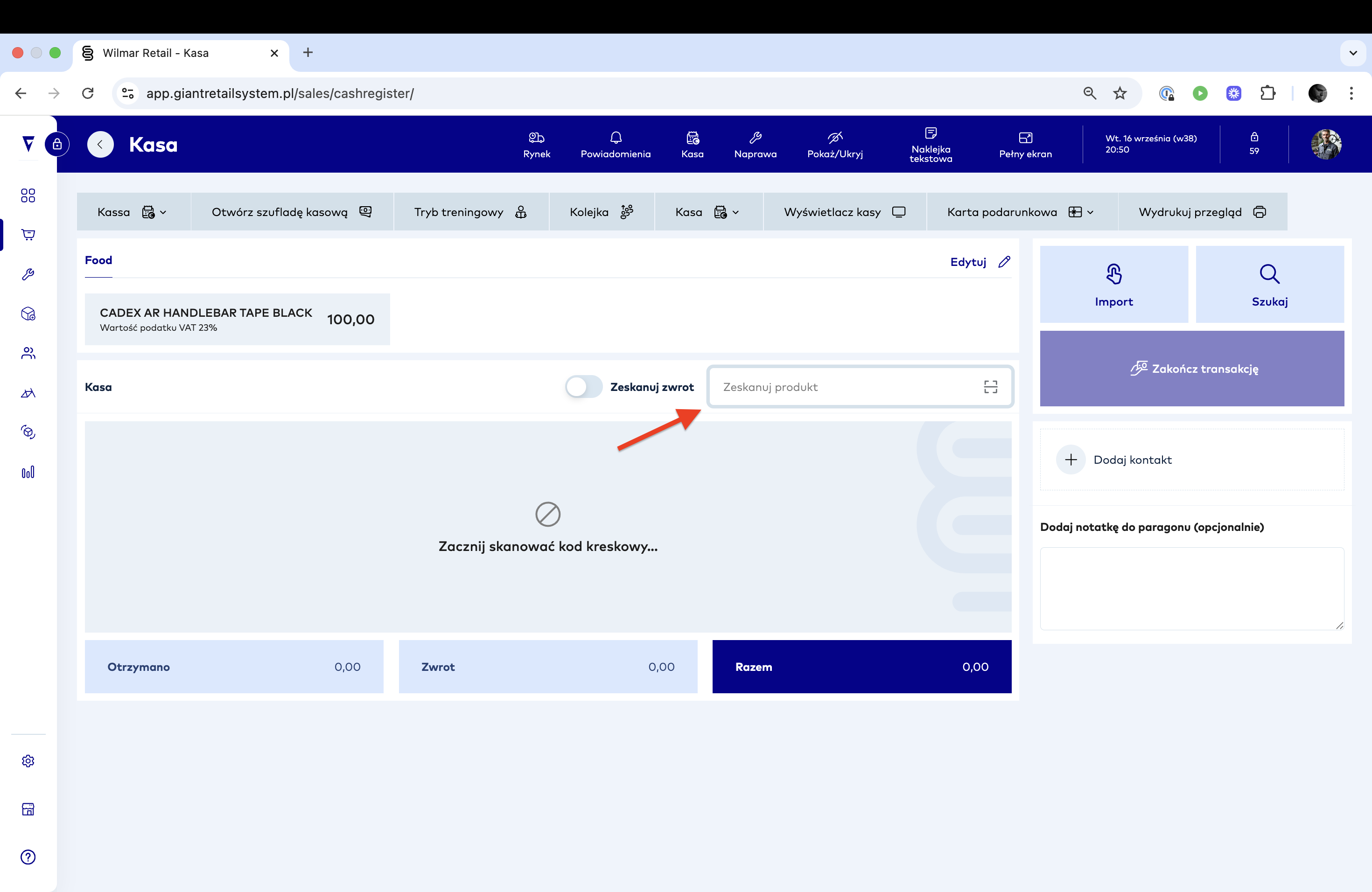Click the receipt note text area
This screenshot has width=1372, height=892.
[1191, 588]
